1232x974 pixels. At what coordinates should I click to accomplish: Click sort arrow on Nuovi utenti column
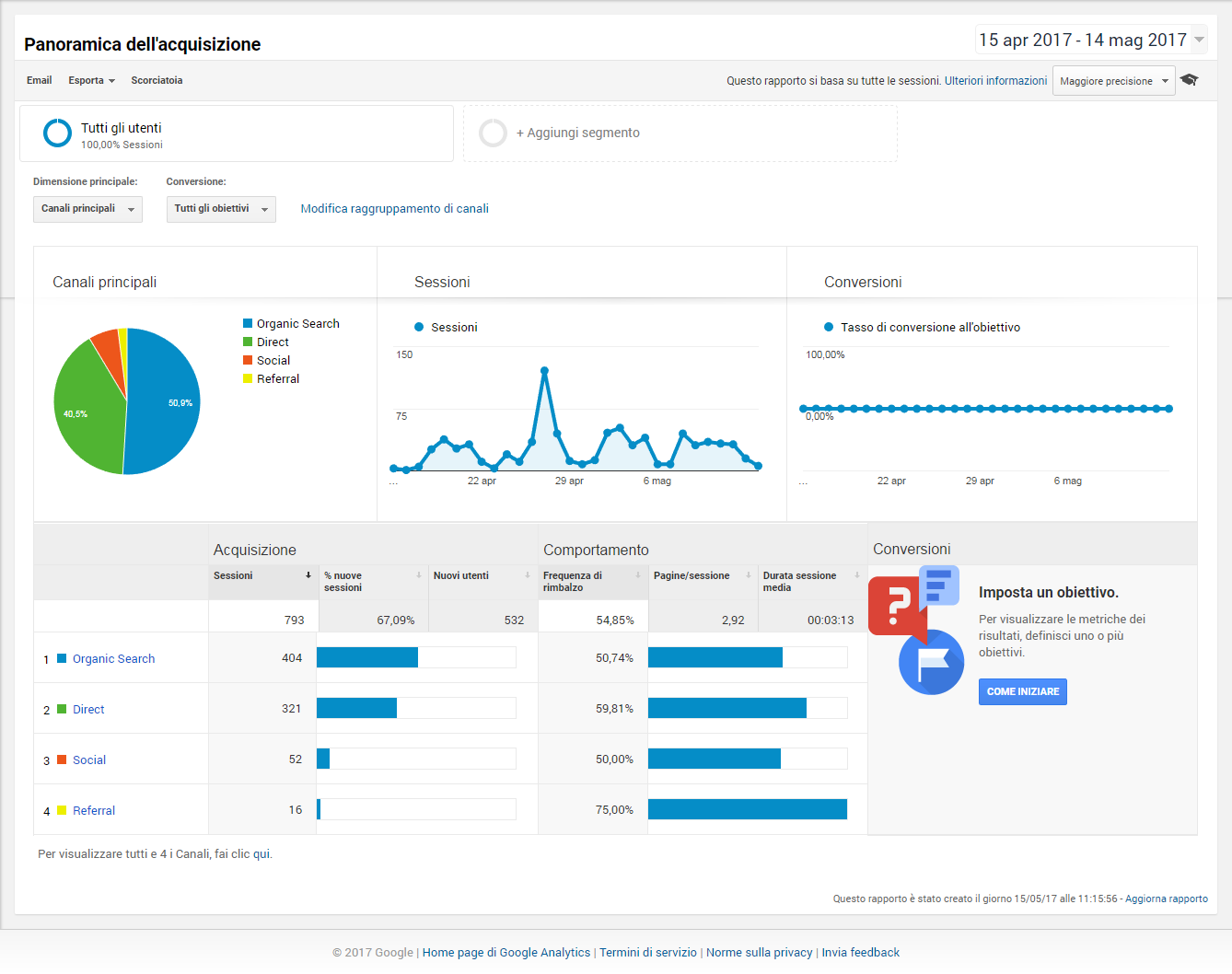pyautogui.click(x=529, y=575)
